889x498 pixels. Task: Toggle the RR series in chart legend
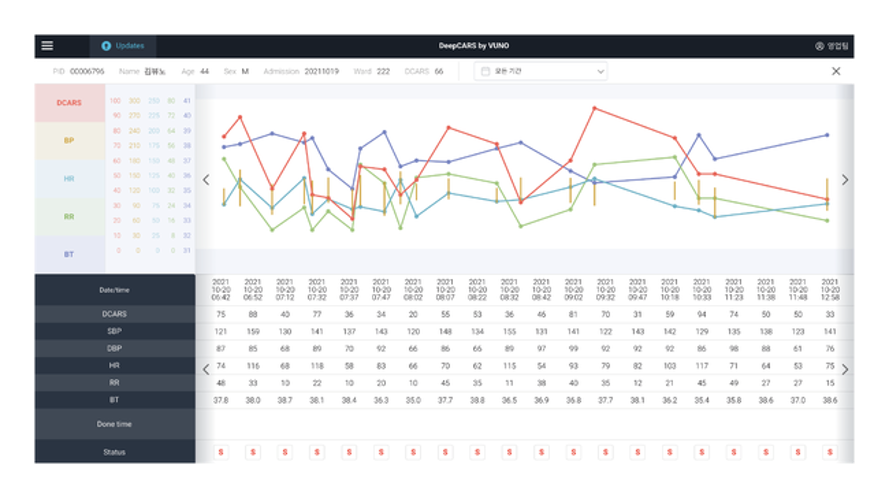pos(69,217)
